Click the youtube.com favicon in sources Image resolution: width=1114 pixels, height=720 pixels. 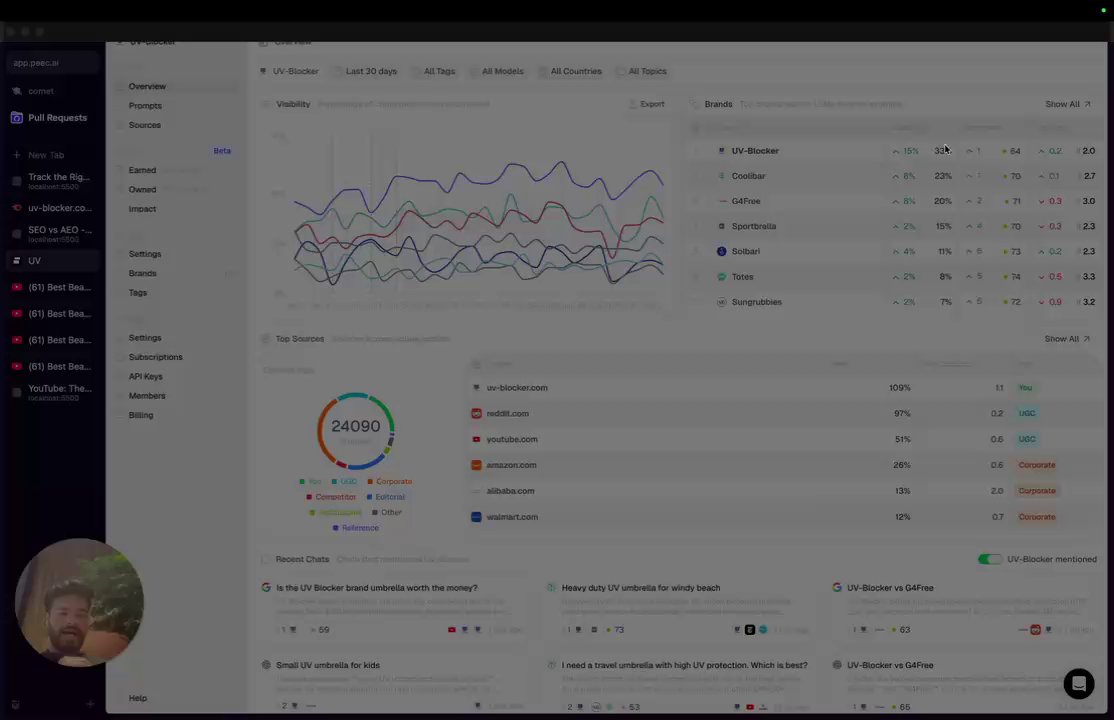pos(476,439)
